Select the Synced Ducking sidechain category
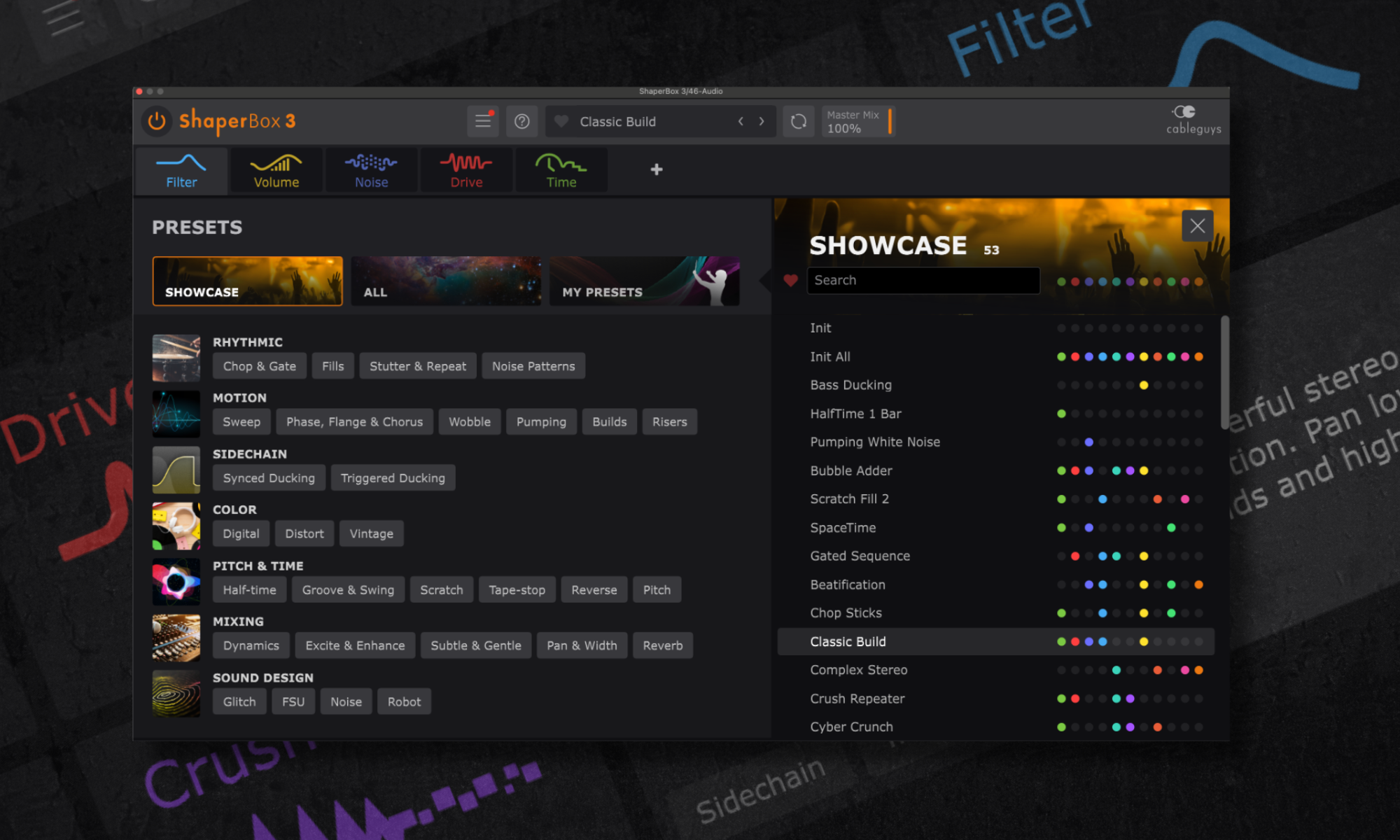1400x840 pixels. coord(268,477)
